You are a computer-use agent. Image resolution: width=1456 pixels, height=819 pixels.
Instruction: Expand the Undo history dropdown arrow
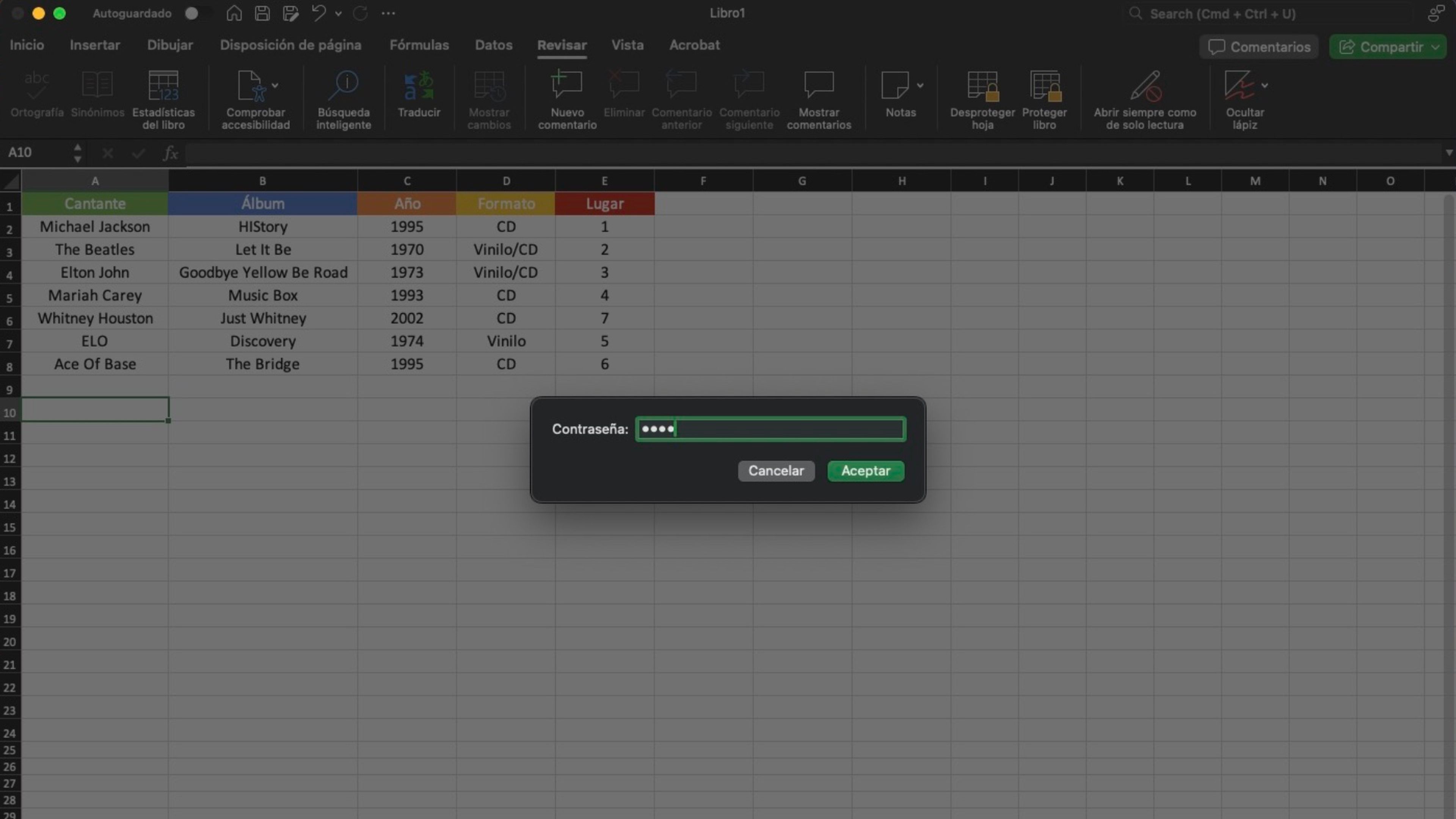point(339,14)
